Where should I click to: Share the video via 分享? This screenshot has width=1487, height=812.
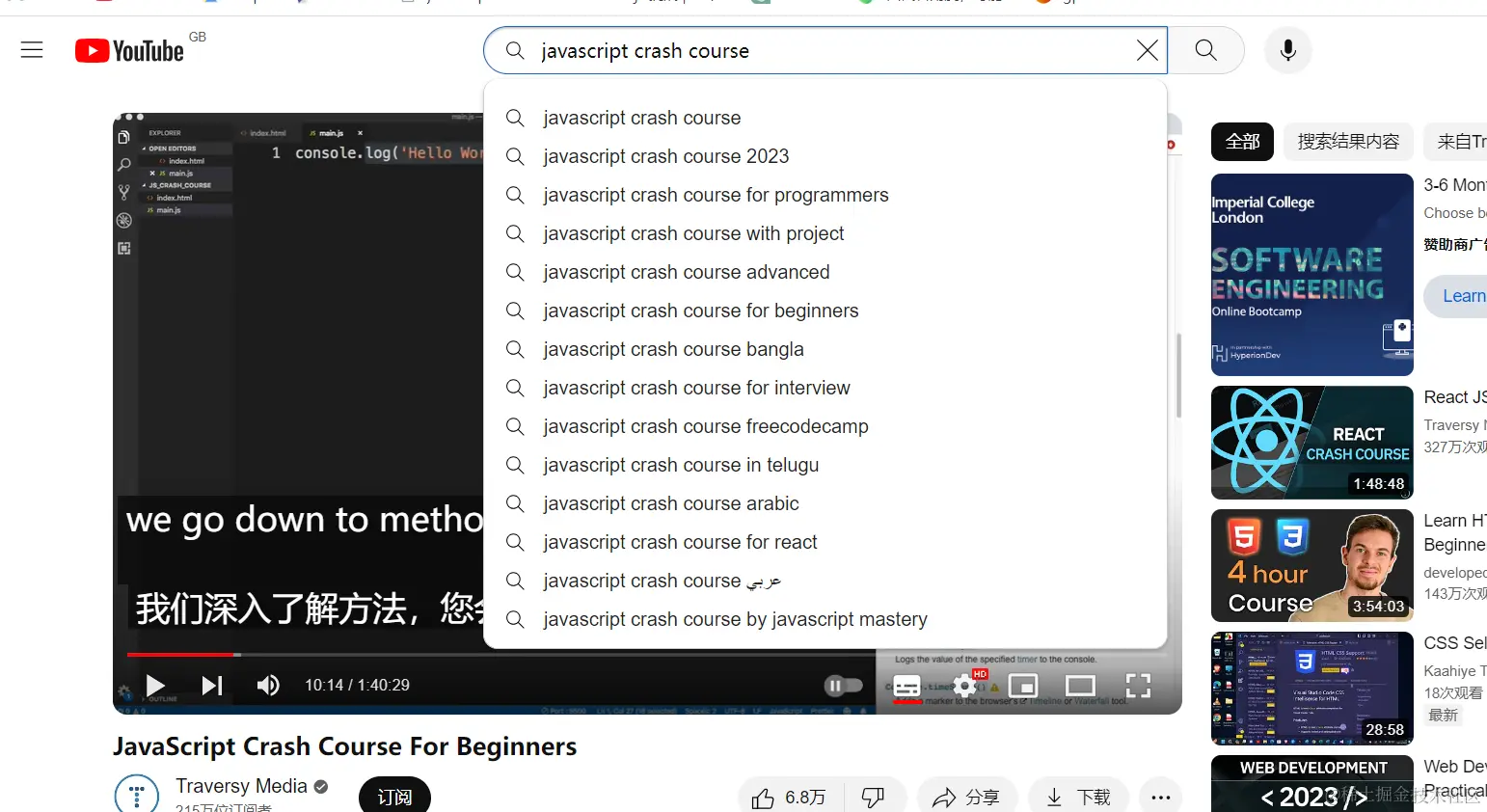pyautogui.click(x=967, y=797)
